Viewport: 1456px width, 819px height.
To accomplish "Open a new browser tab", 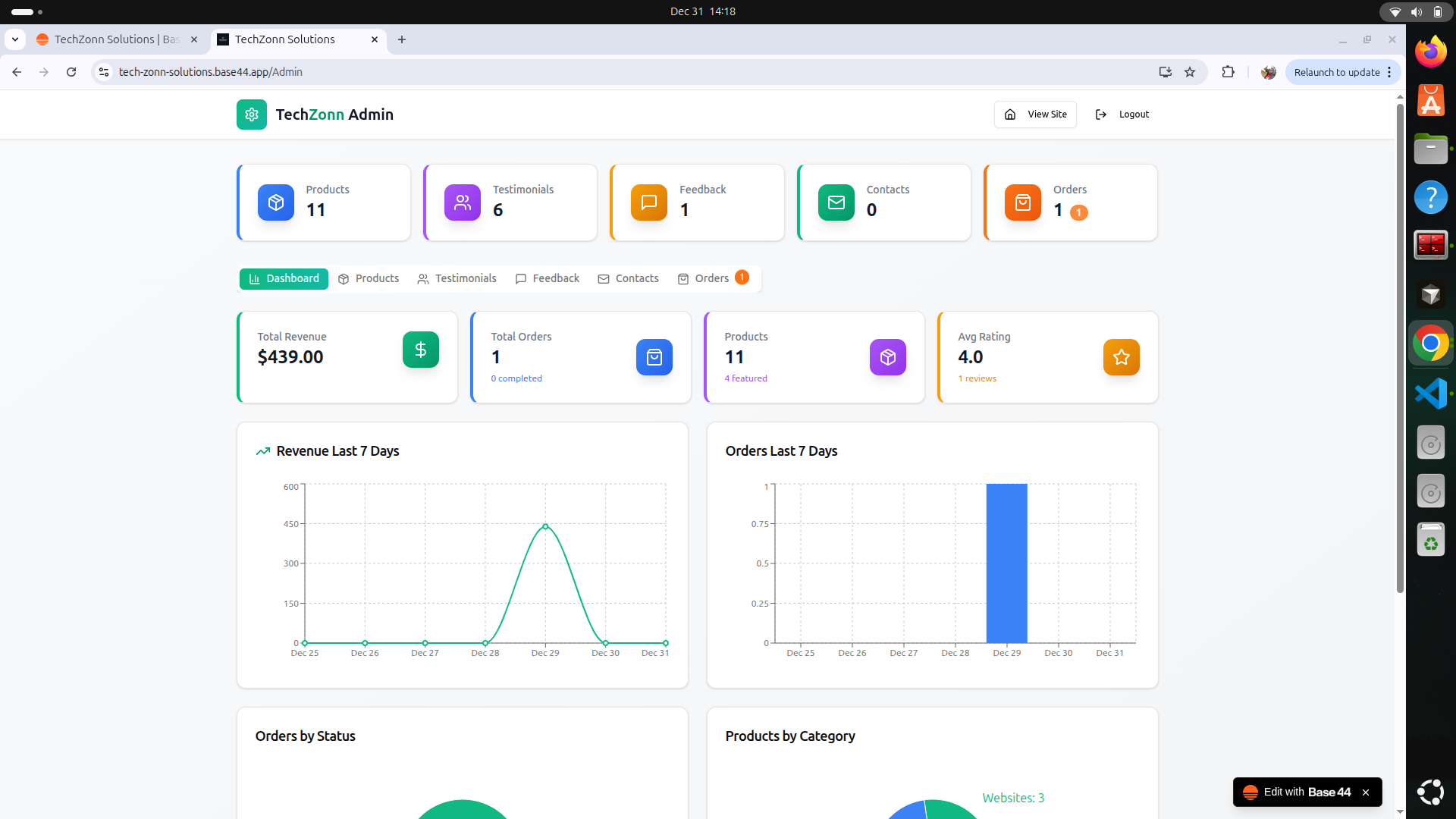I will point(402,39).
